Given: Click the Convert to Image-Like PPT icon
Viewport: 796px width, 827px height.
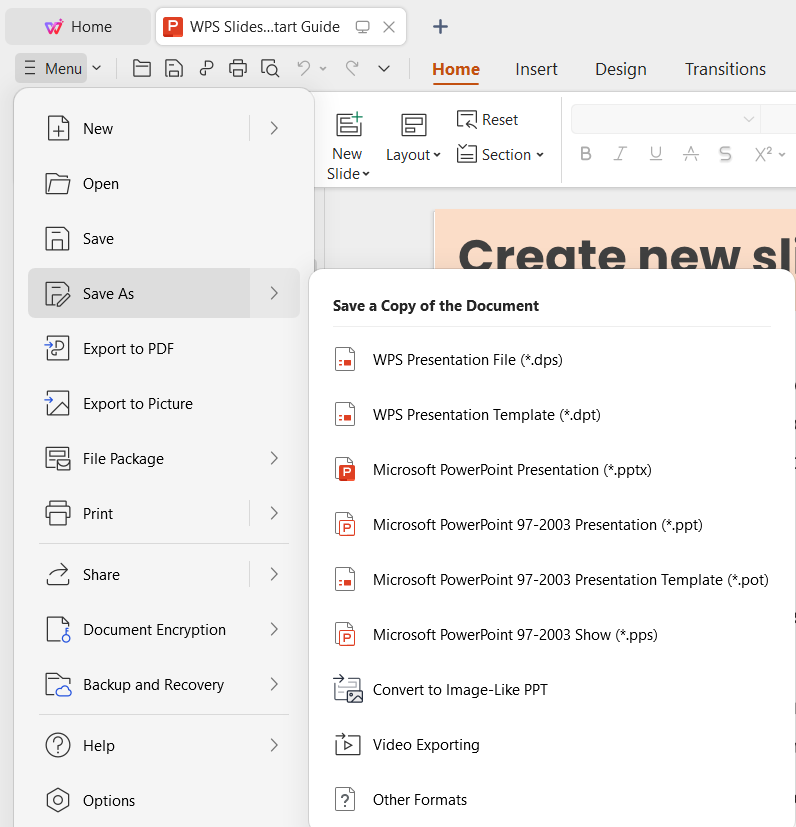Looking at the screenshot, I should point(347,690).
